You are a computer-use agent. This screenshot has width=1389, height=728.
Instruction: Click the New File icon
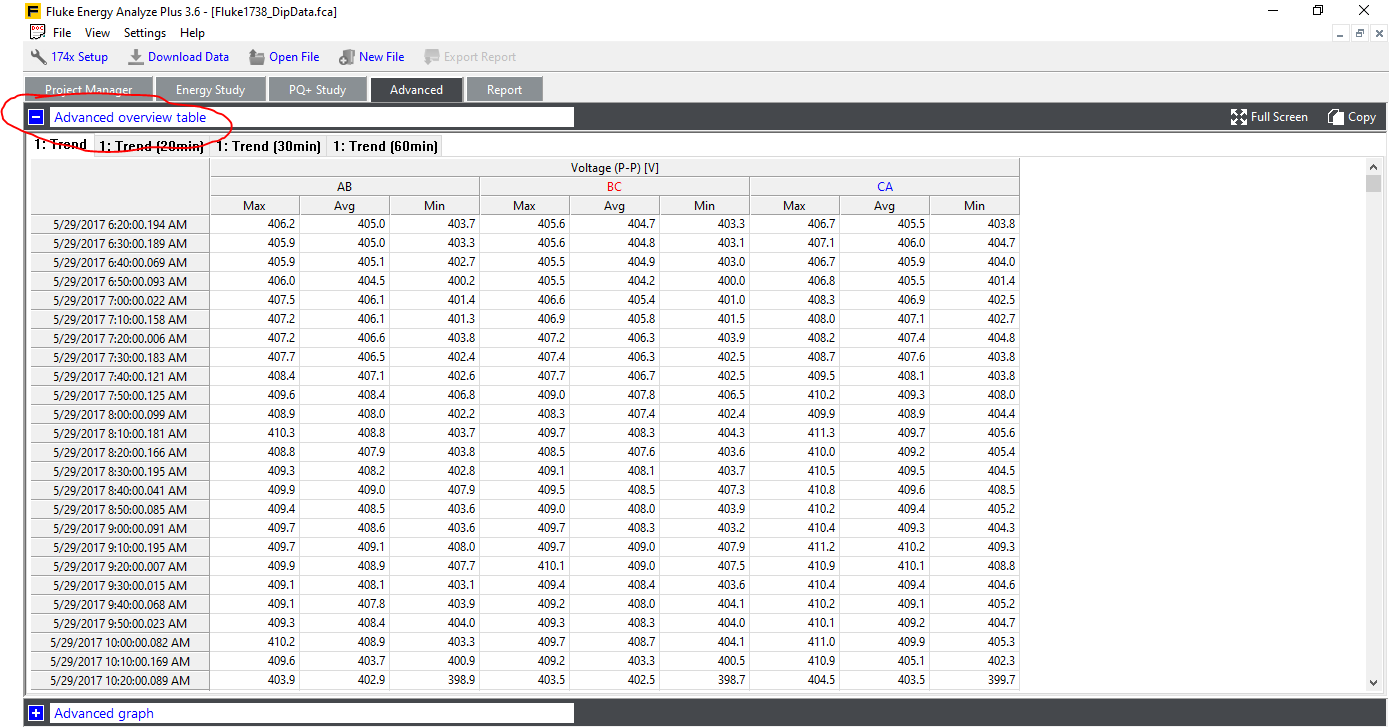(347, 57)
